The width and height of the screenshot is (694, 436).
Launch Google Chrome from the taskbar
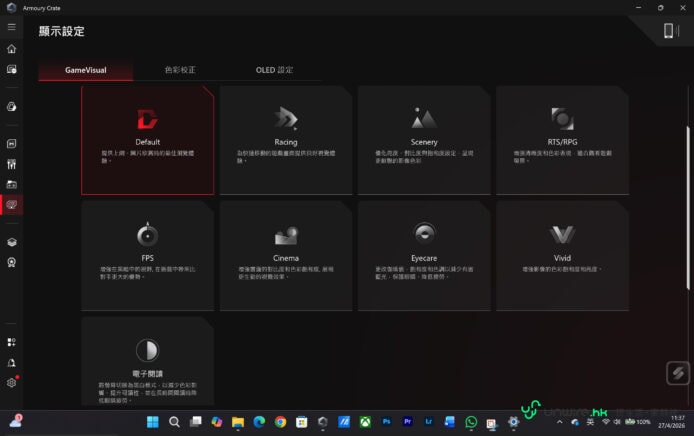280,422
